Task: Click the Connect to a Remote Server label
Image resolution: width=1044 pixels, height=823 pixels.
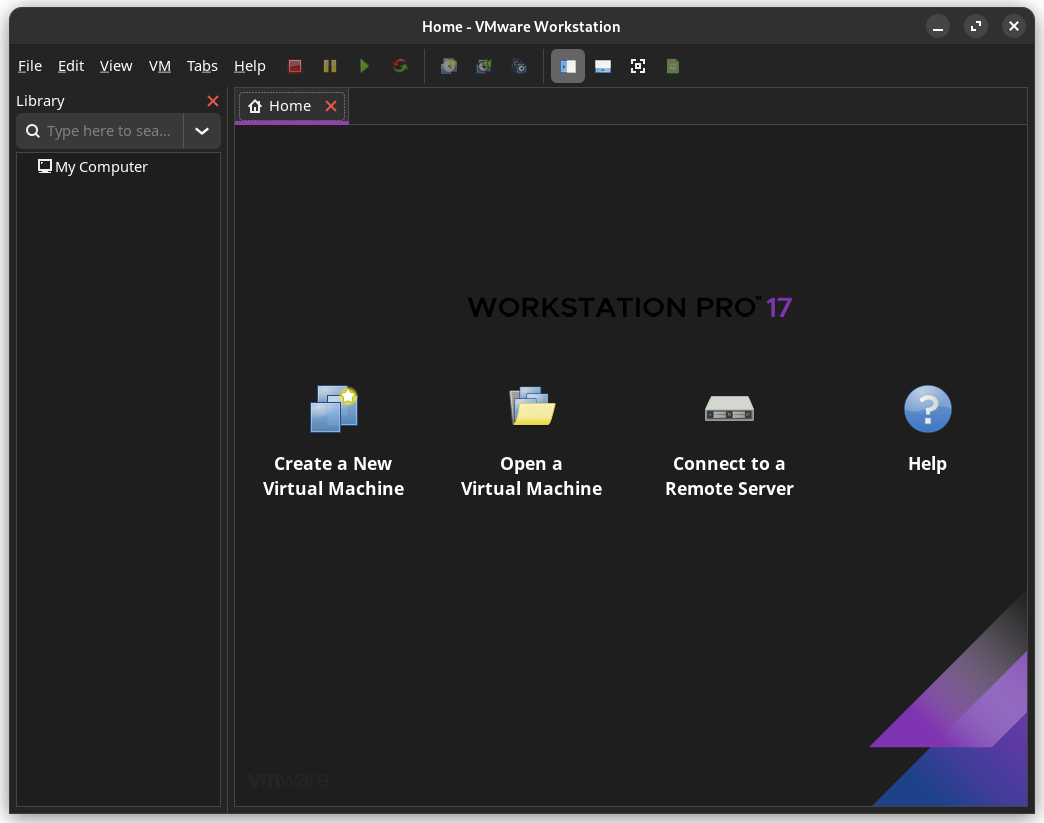Action: [x=729, y=476]
